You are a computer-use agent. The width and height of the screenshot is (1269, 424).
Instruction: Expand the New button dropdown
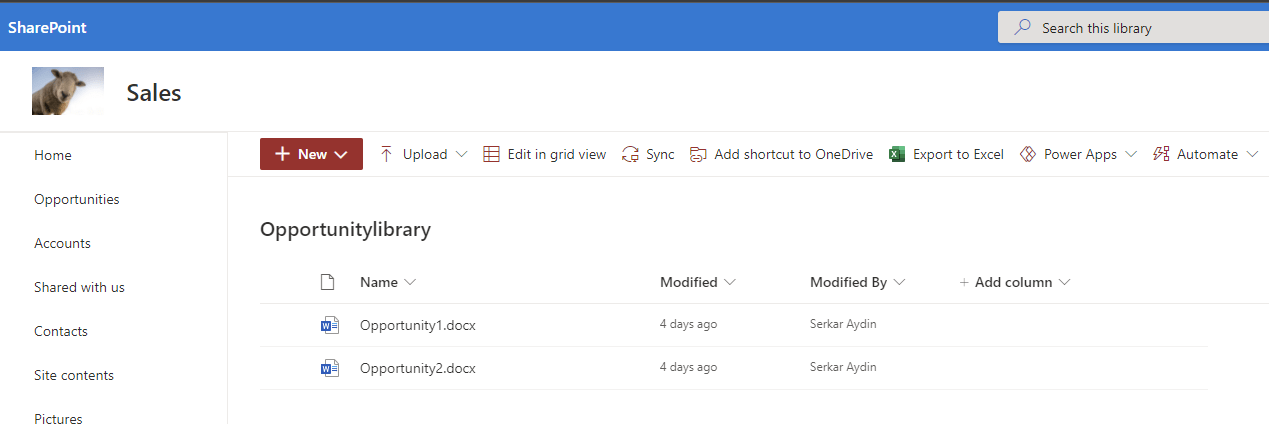[x=341, y=154]
